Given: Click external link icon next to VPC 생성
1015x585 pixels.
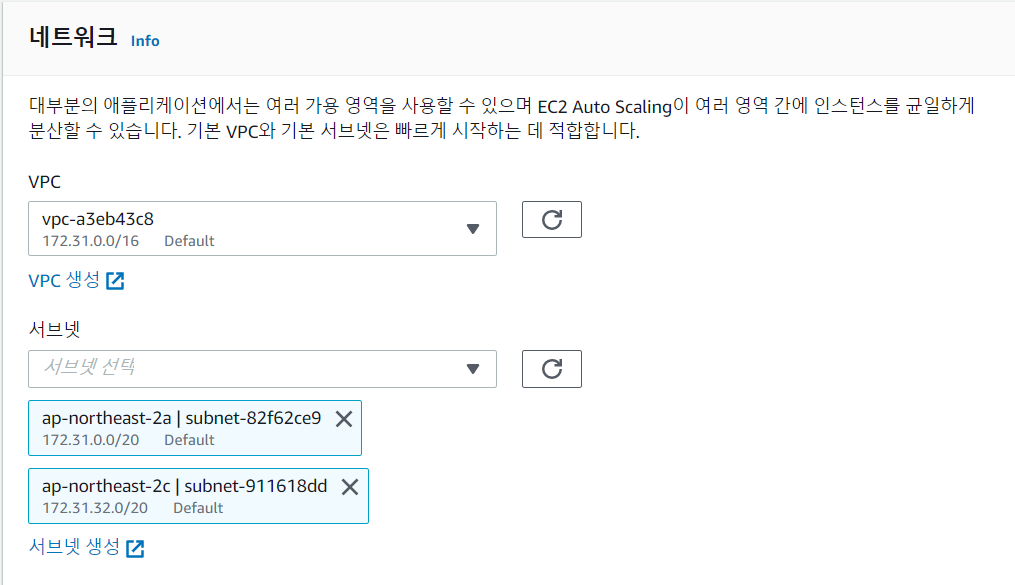Looking at the screenshot, I should point(116,281).
